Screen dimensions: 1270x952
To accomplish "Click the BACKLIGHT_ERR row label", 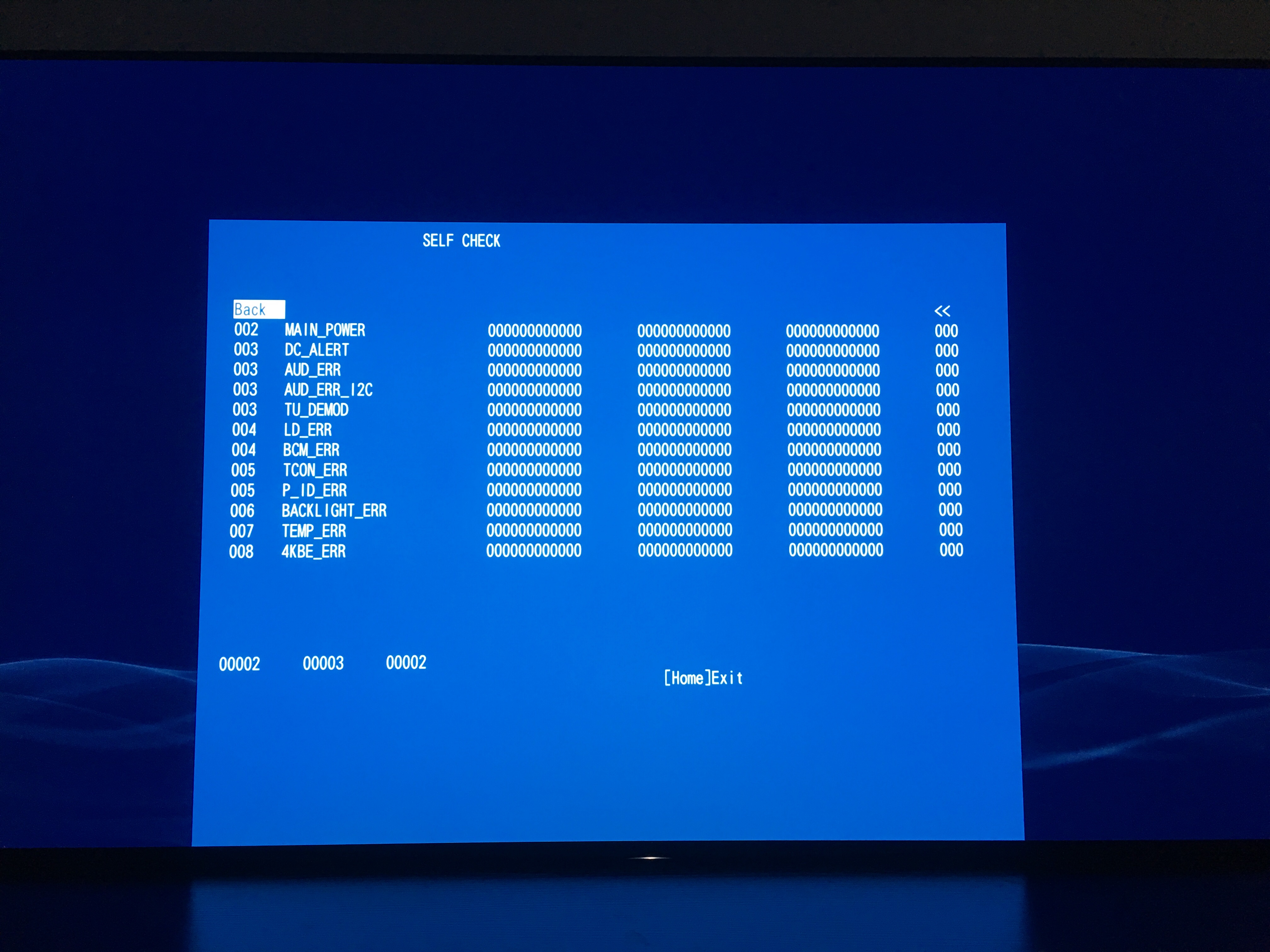I will click(334, 510).
